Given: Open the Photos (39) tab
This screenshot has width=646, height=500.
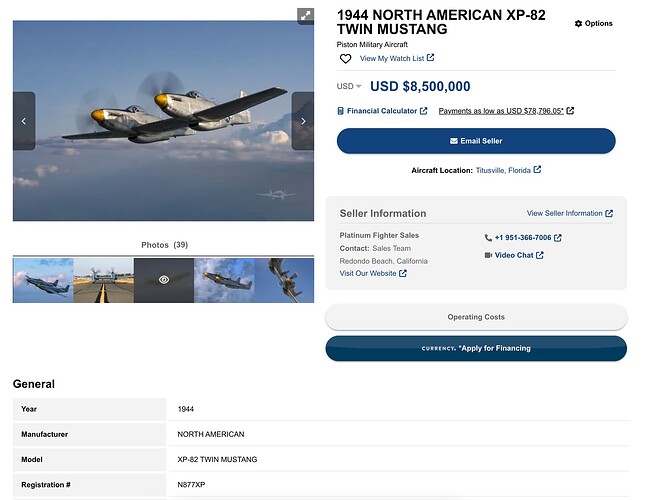Looking at the screenshot, I should pyautogui.click(x=164, y=245).
